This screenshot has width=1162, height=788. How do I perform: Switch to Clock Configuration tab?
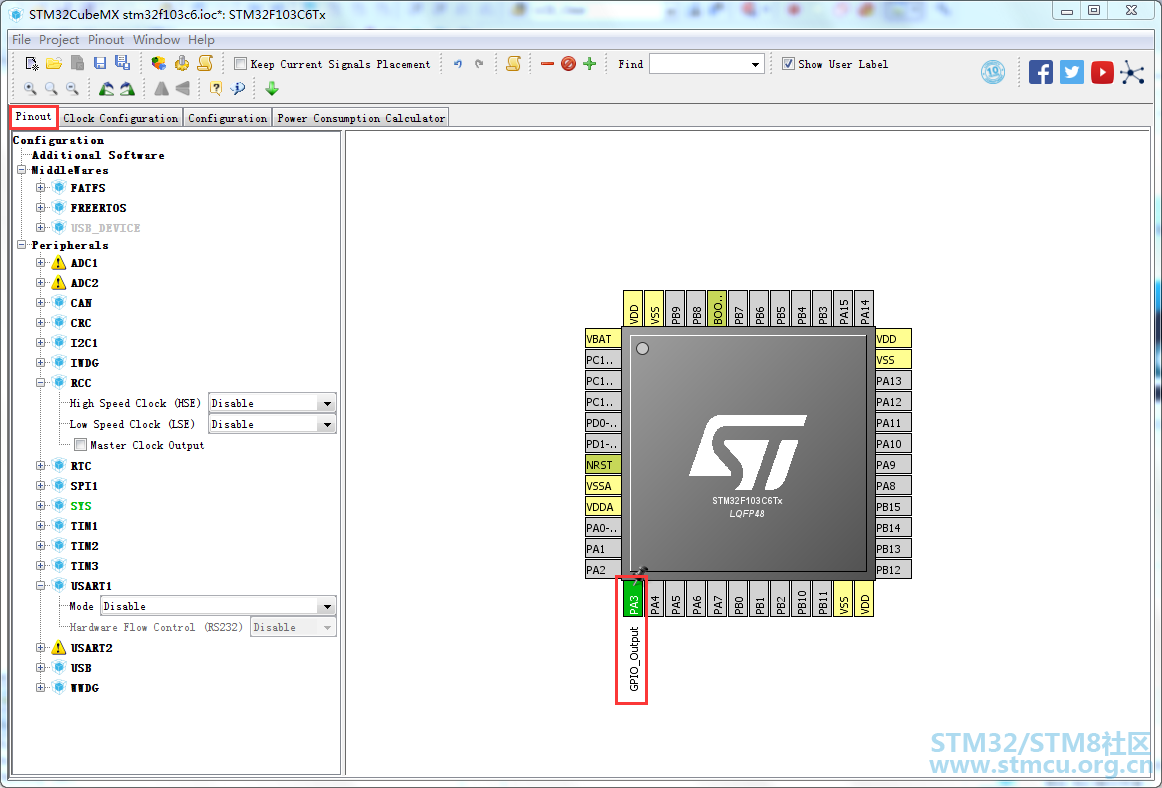121,118
